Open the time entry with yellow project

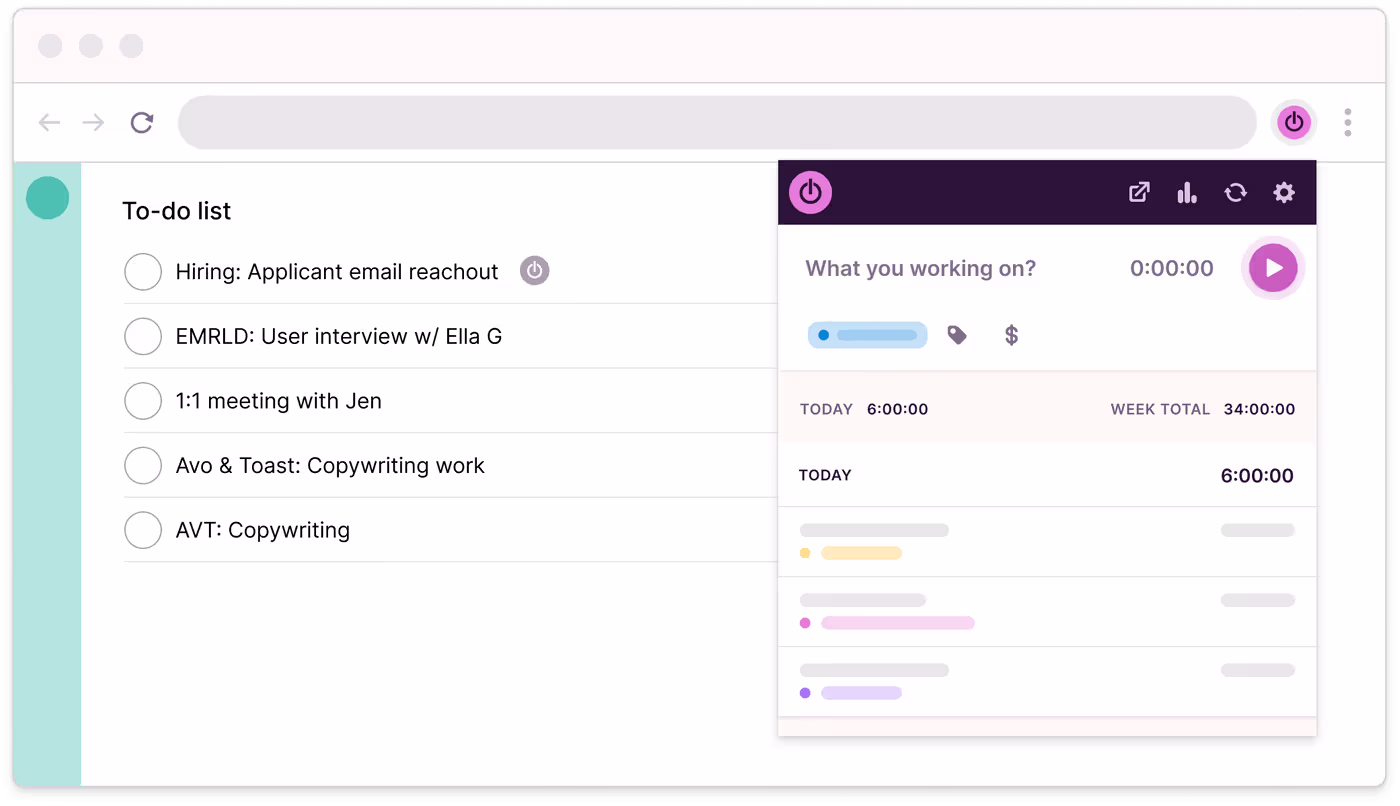coord(1047,542)
